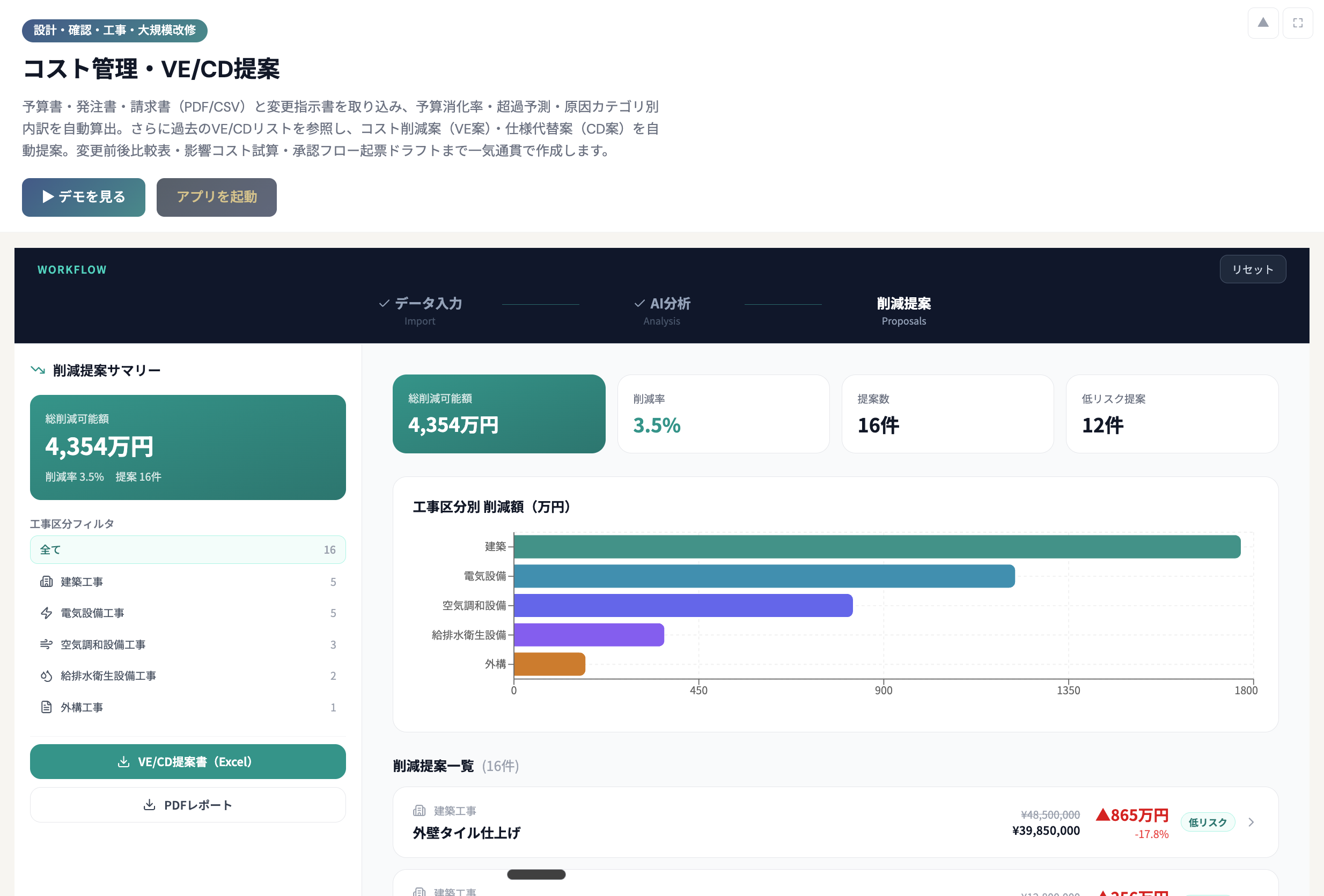Click the 総削減可能額 card in the top metrics row

pyautogui.click(x=499, y=414)
